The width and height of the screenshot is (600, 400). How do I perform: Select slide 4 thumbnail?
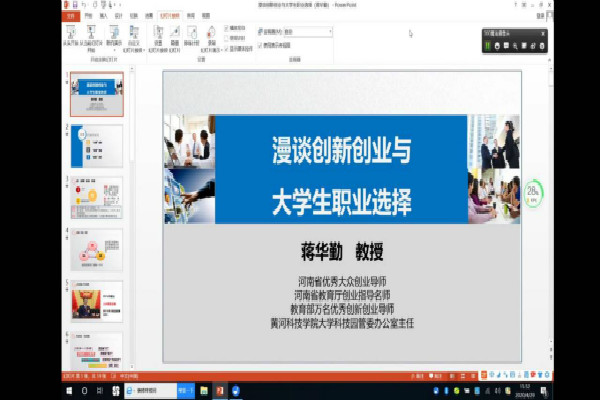click(97, 250)
